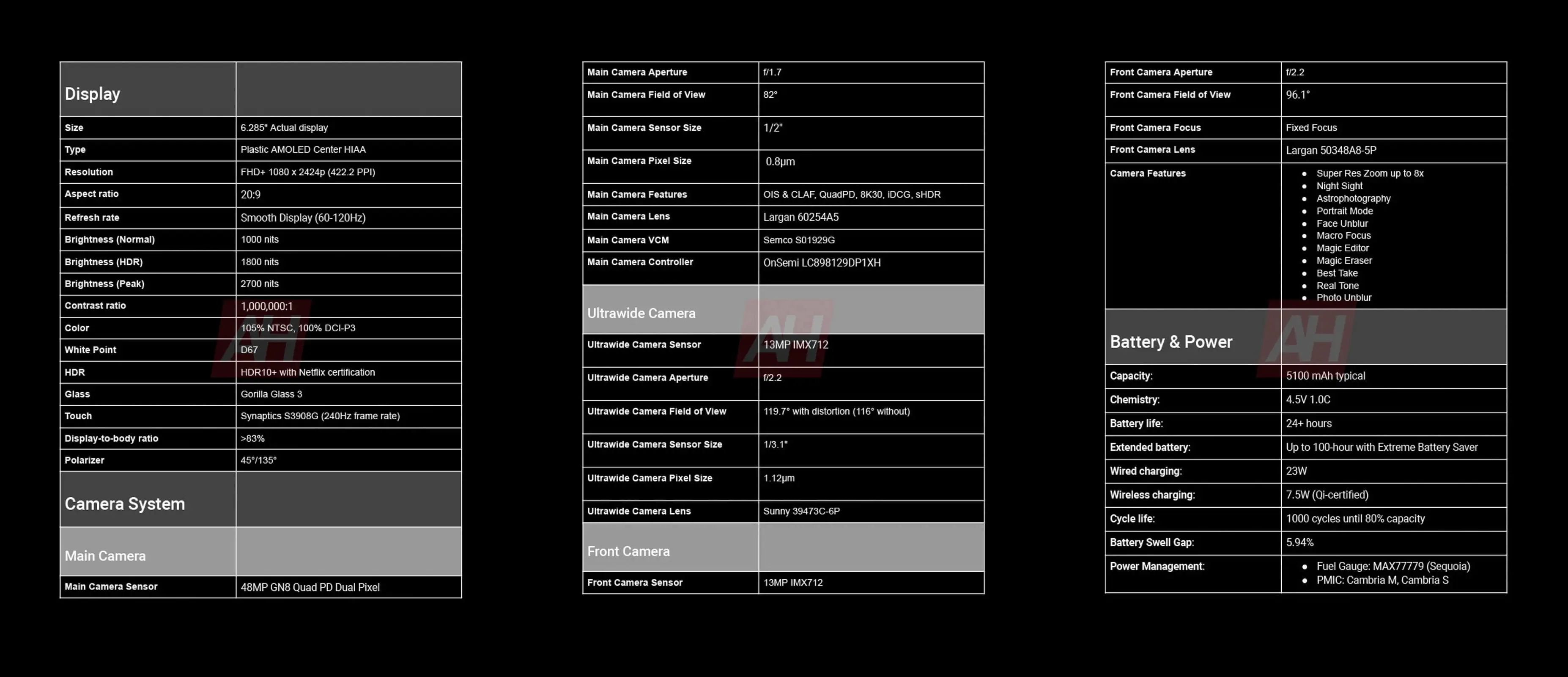Click the '1800 nits' HDR brightness value
The width and height of the screenshot is (1568, 677).
pyautogui.click(x=260, y=262)
